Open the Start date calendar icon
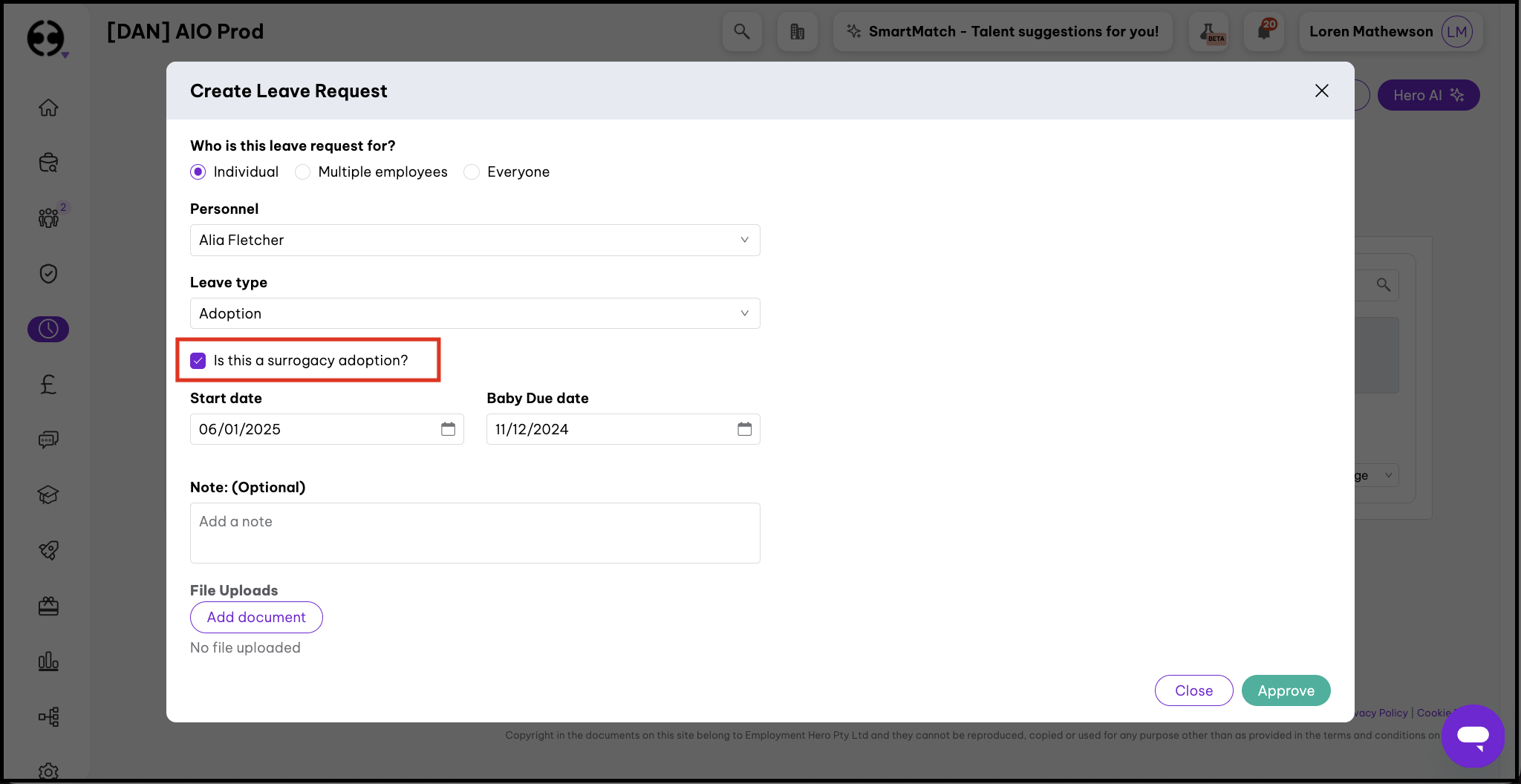Screen dimensions: 1521x784 pyautogui.click(x=448, y=429)
